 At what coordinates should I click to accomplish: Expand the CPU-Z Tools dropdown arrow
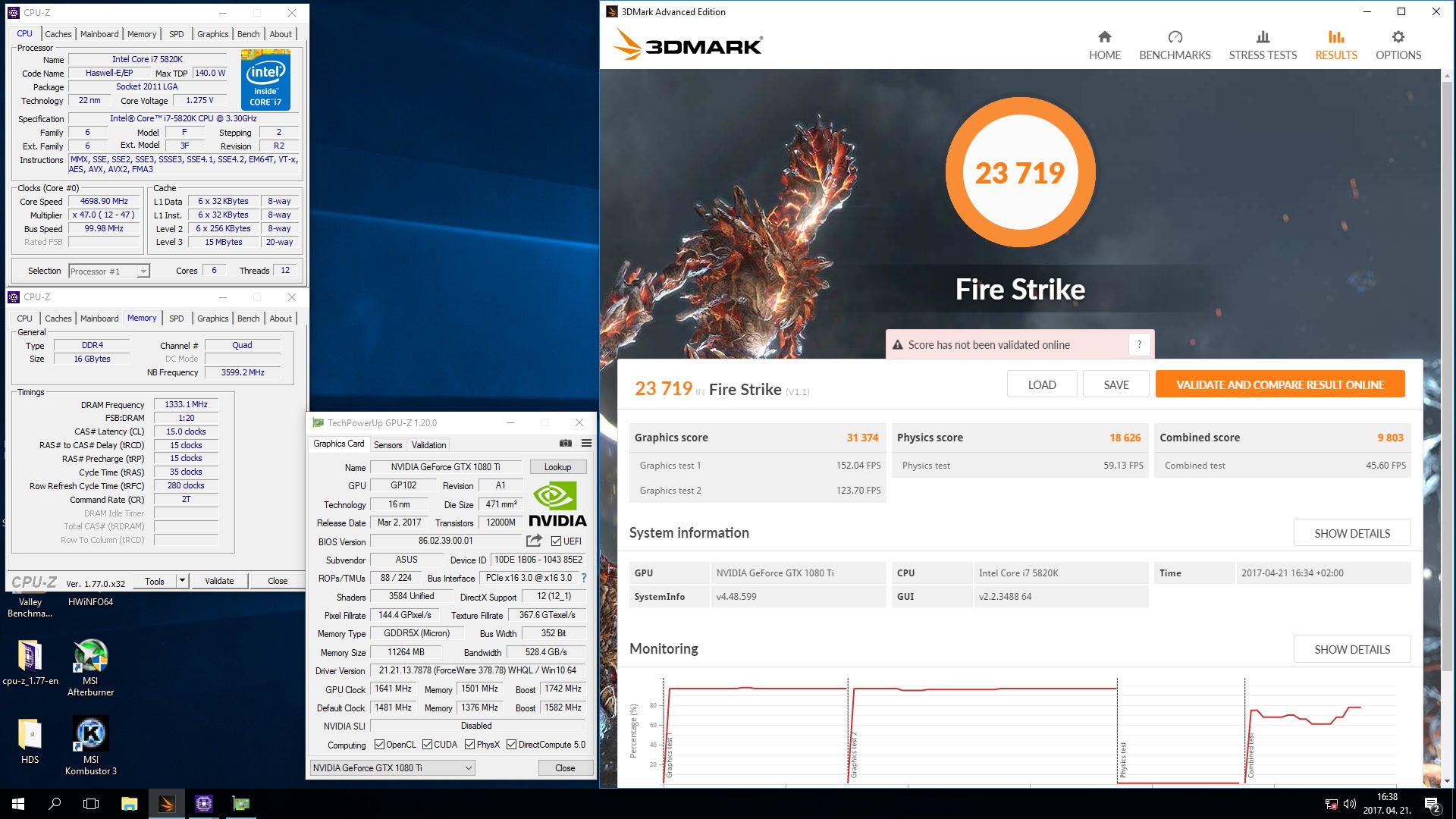click(x=182, y=581)
